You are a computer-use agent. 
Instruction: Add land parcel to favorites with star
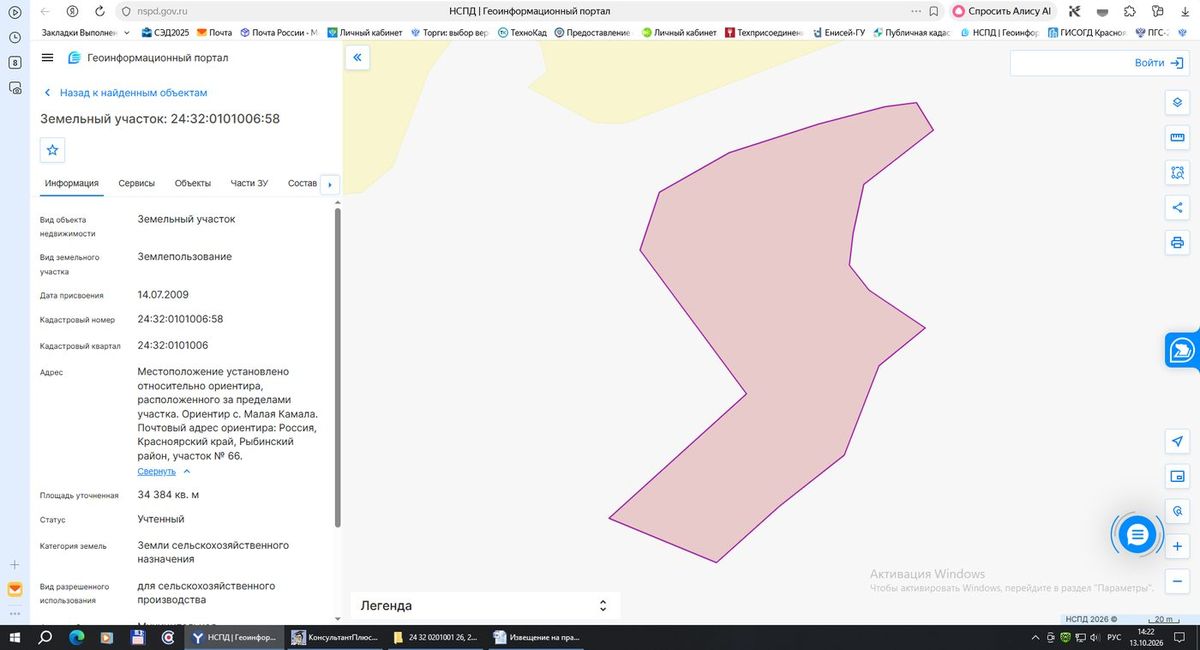tap(53, 150)
